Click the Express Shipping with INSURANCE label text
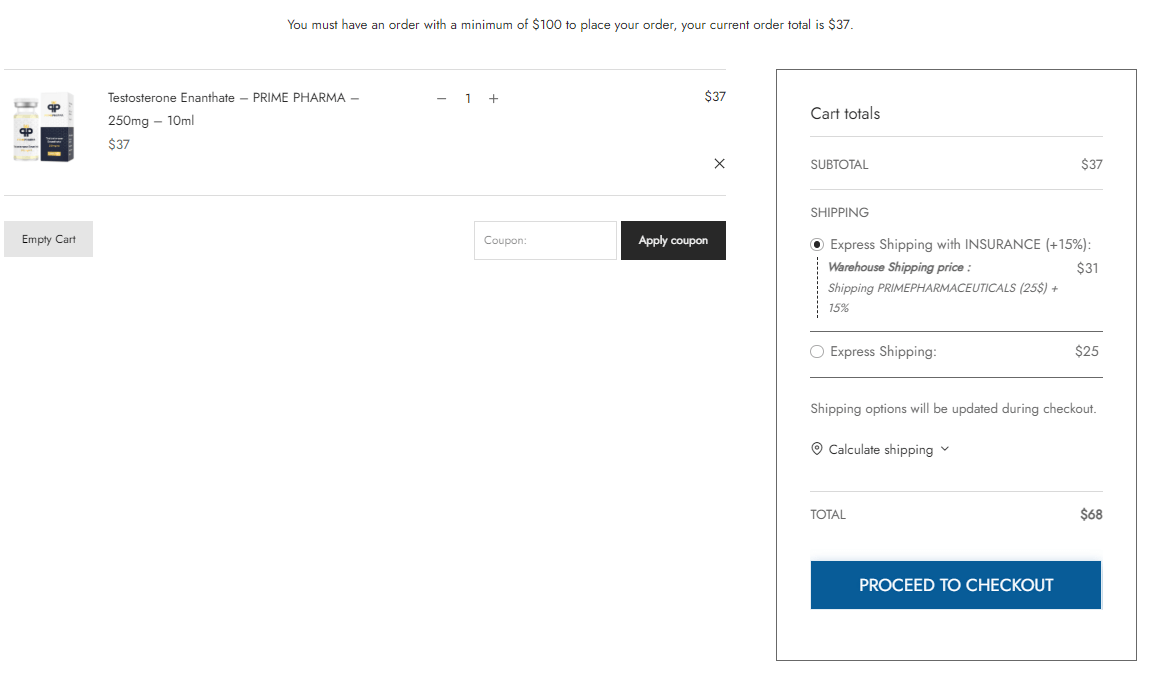The width and height of the screenshot is (1149, 673). pos(961,245)
